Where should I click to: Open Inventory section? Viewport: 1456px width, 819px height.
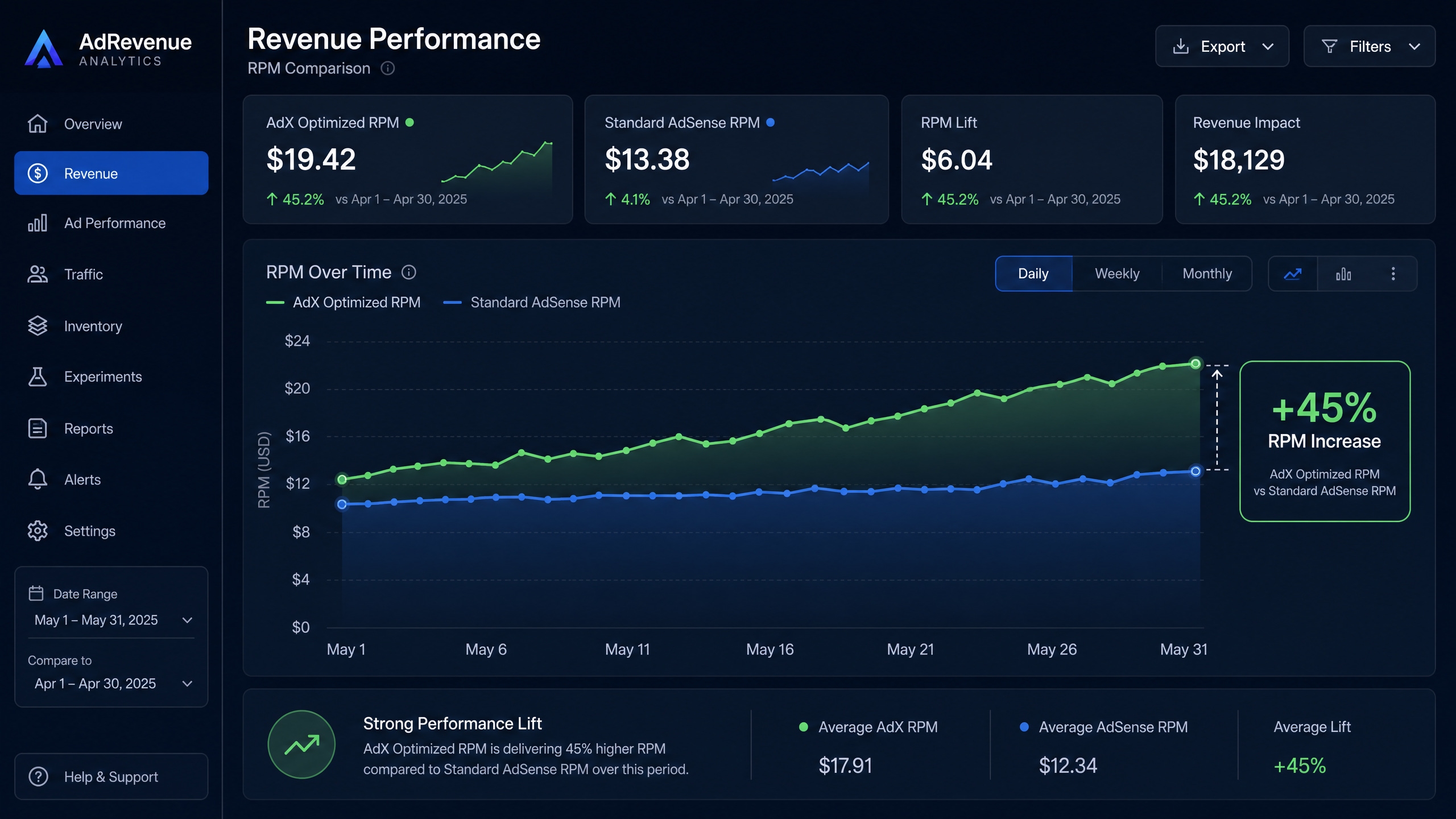tap(111, 326)
